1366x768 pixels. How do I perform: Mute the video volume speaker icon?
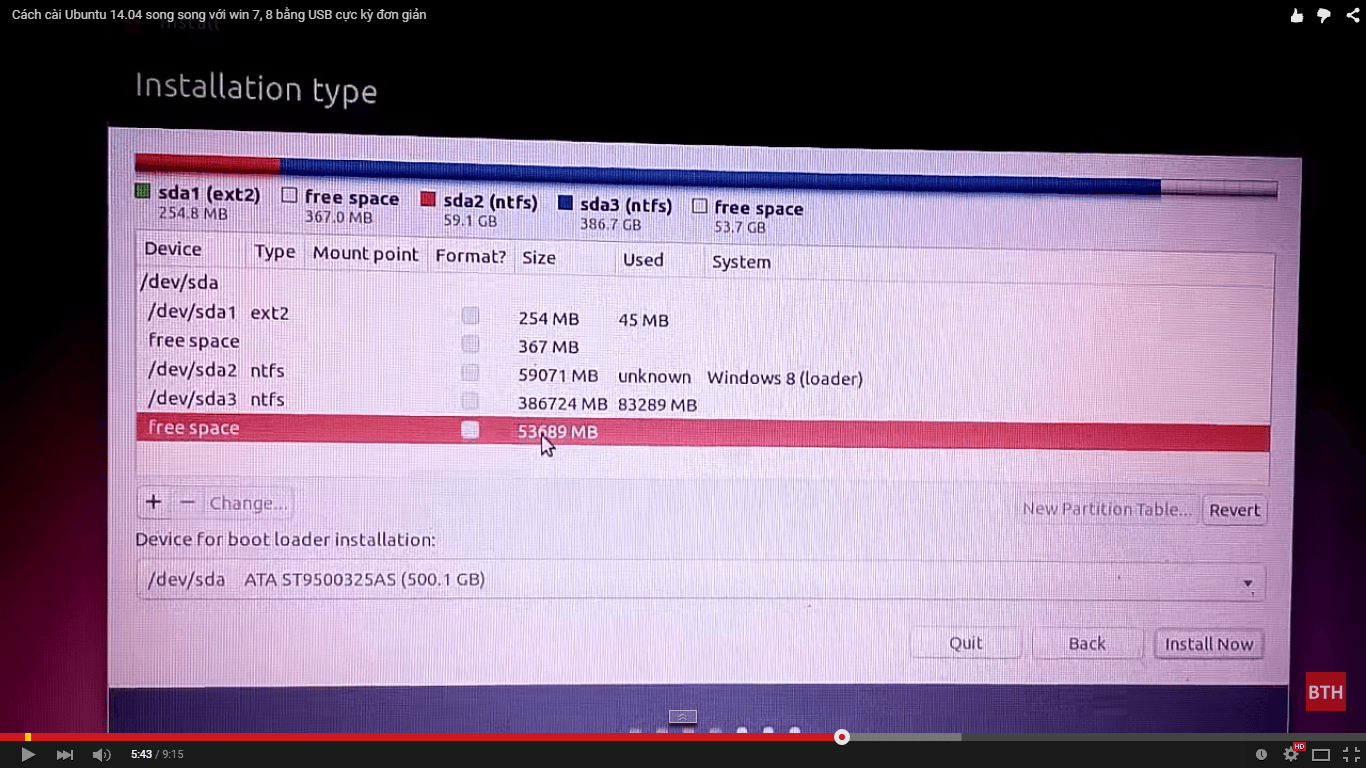(x=101, y=754)
